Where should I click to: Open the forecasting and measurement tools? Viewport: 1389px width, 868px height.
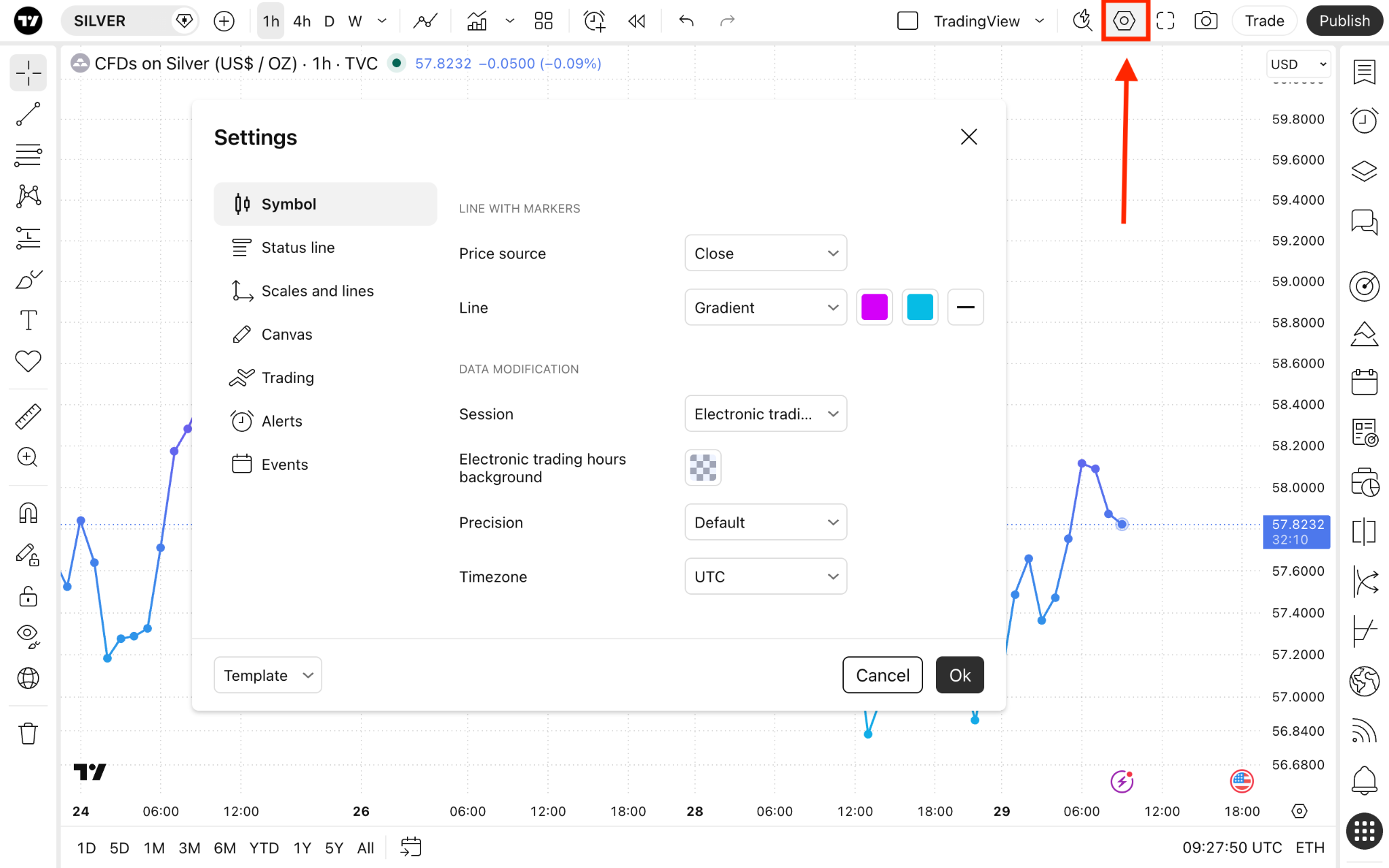tap(28, 237)
